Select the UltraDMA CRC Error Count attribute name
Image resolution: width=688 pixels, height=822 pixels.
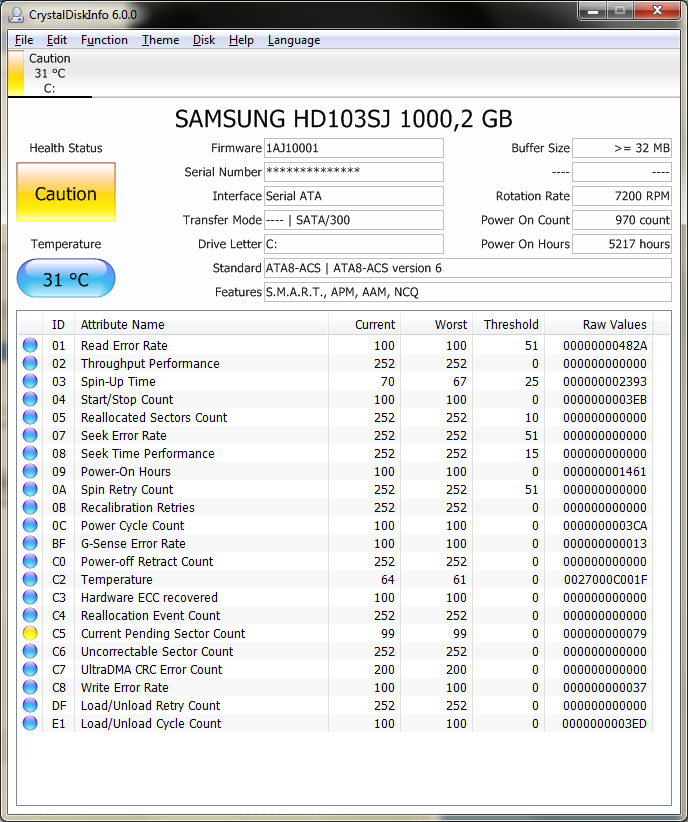[152, 669]
